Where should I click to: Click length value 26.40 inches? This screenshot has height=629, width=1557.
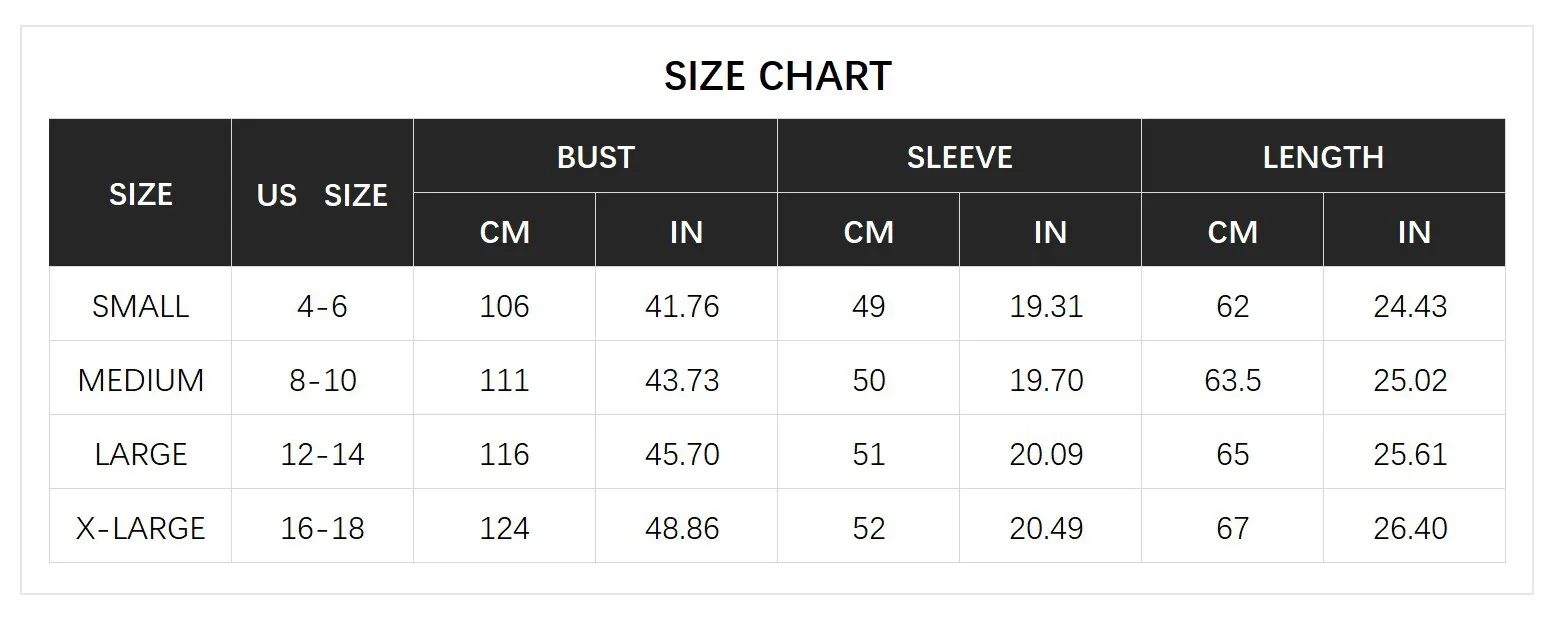tap(1410, 528)
